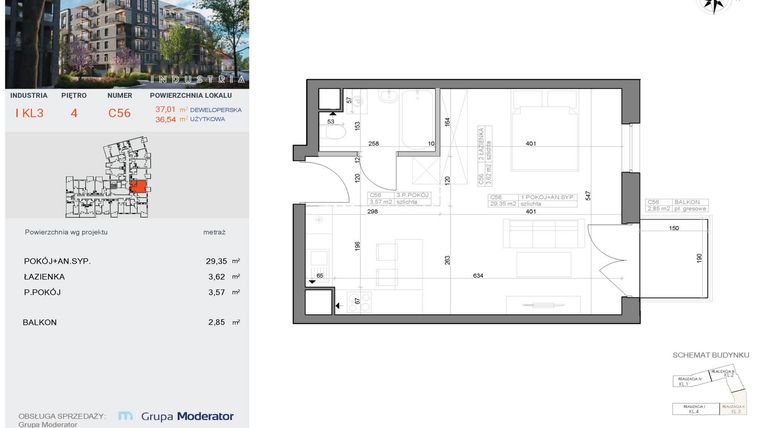Select the '2,85' balcony area in the table
Screen dimensions: 760x428
coord(217,322)
